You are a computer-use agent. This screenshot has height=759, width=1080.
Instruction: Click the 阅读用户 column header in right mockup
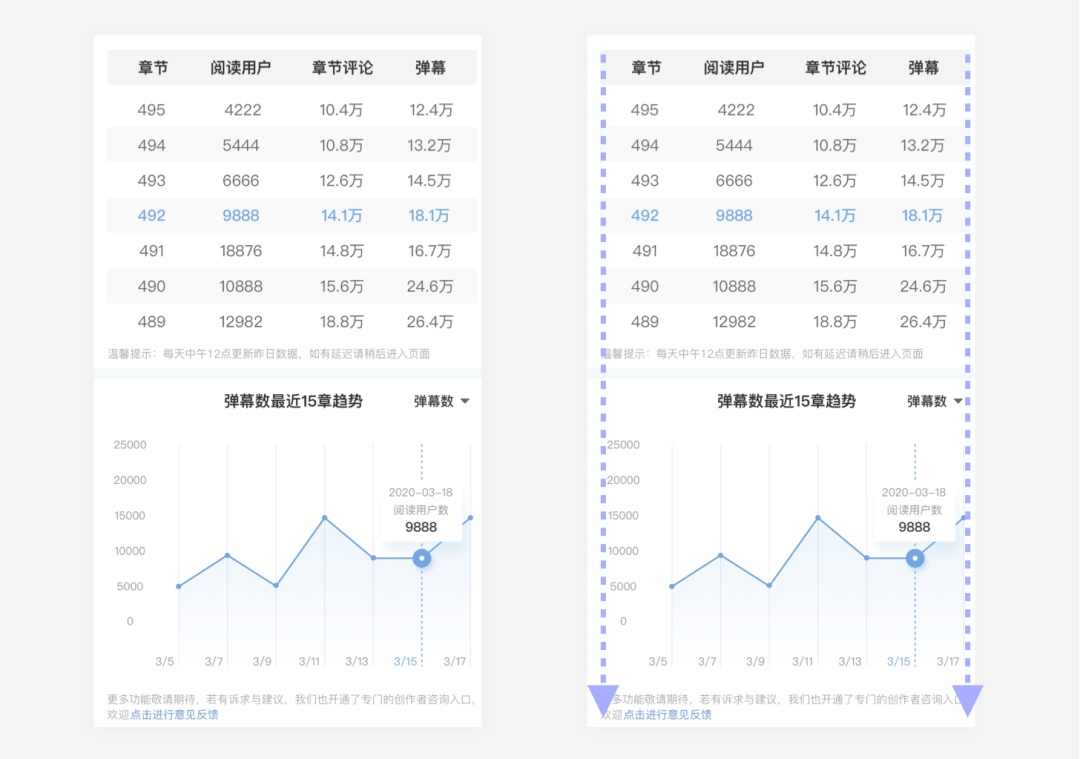(734, 67)
